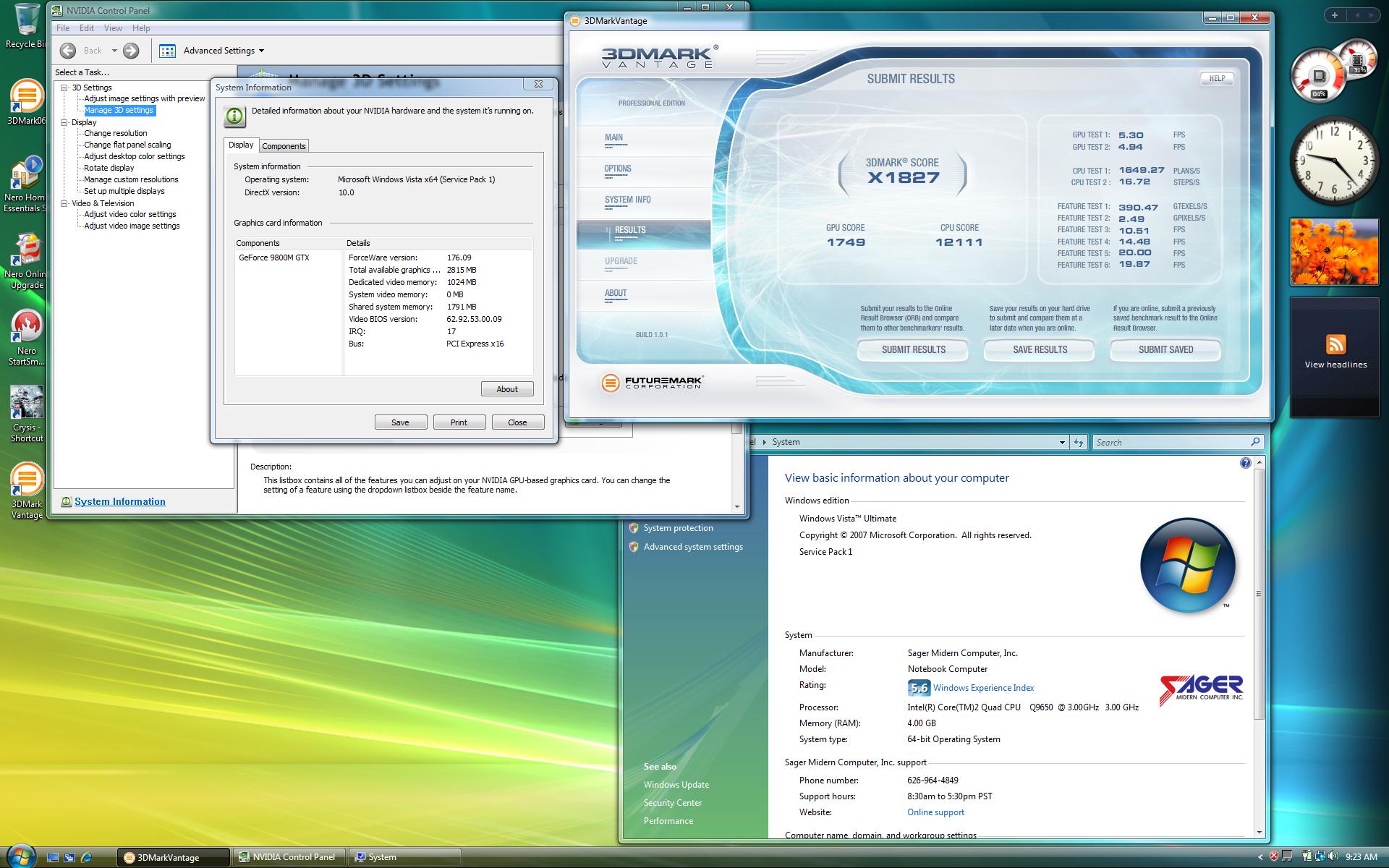Launch the Crysis shortcut icon

(x=27, y=402)
